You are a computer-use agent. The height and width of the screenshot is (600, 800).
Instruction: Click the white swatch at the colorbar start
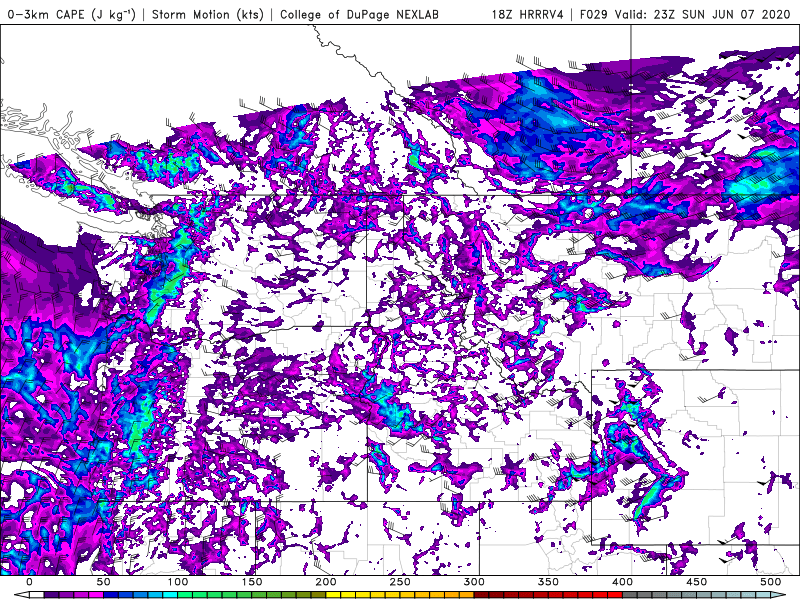click(x=37, y=595)
